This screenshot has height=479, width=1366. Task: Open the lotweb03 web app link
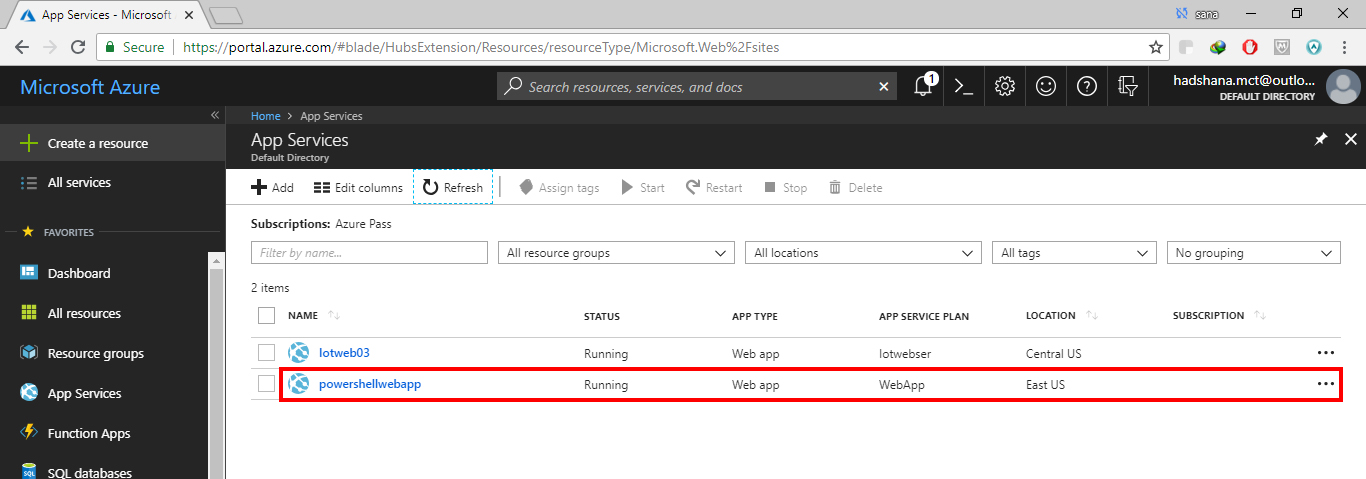(x=344, y=353)
